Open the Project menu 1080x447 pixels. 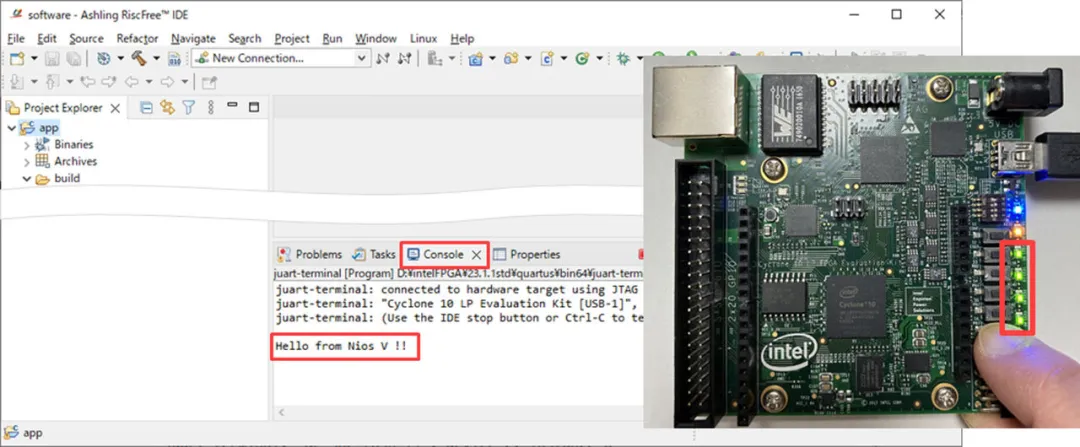point(292,39)
